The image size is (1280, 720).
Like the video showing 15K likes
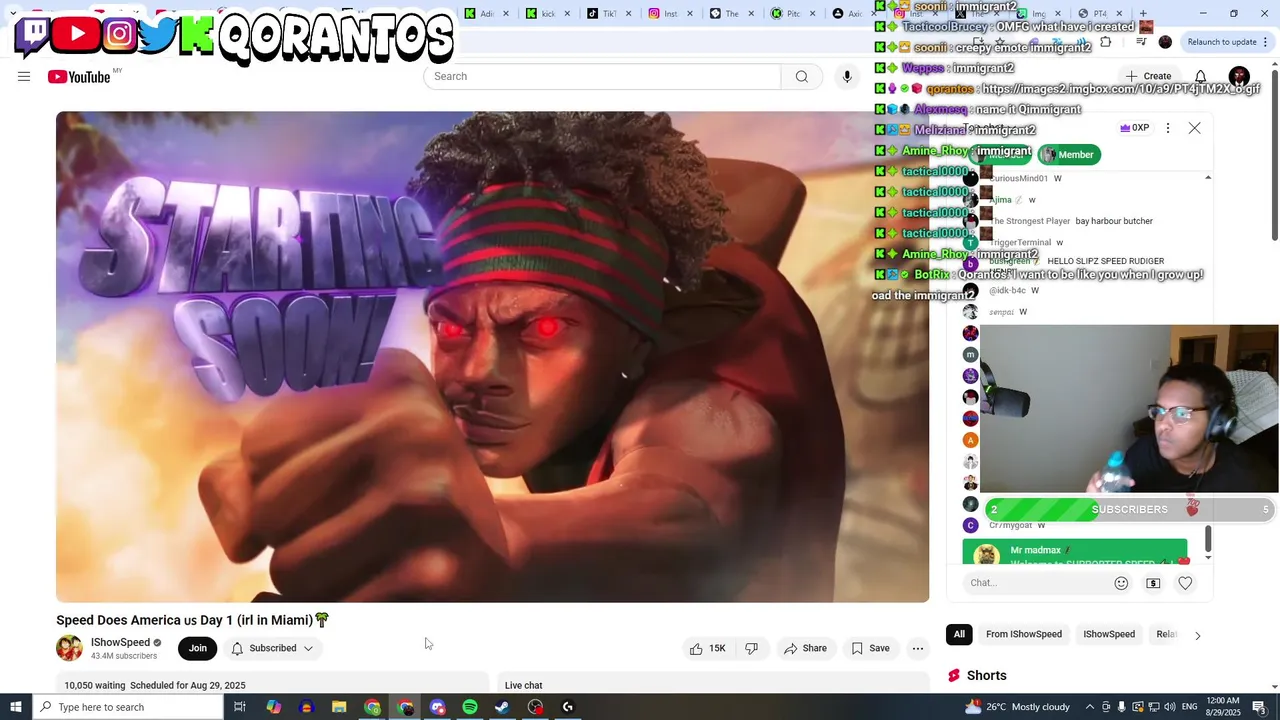coord(707,648)
